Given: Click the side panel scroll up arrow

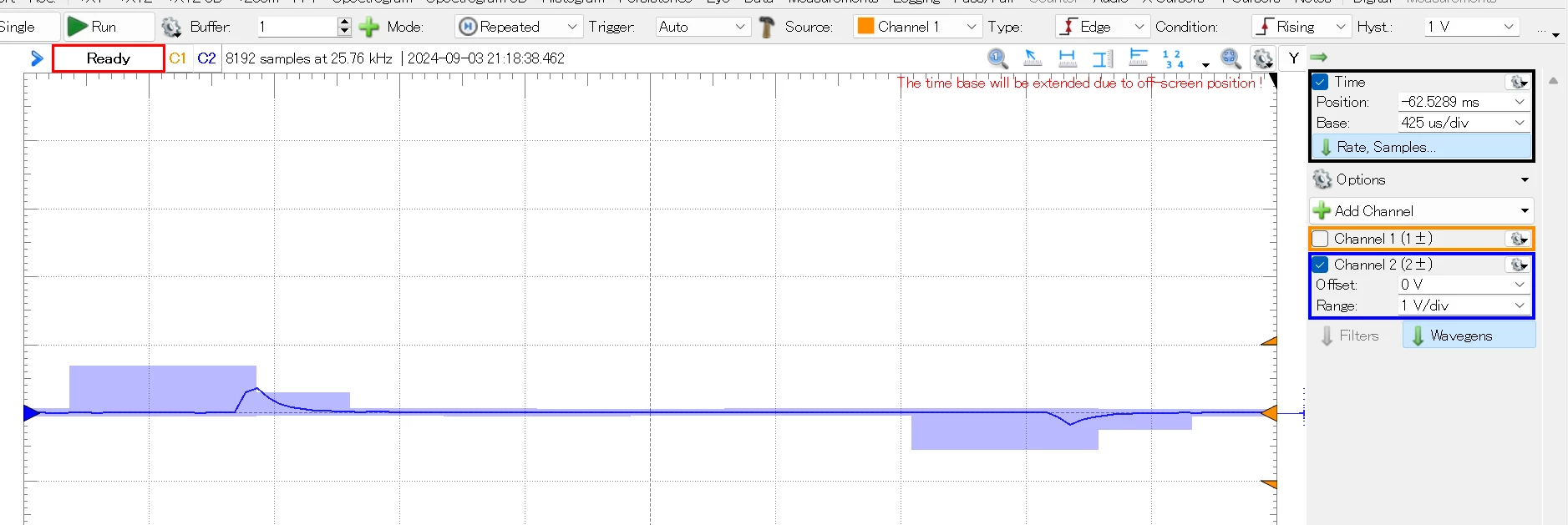Looking at the screenshot, I should (x=1553, y=81).
